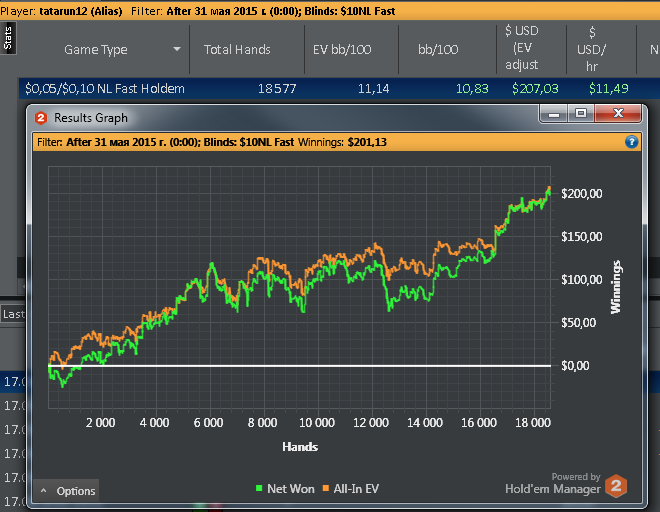Open the help question-mark icon in Results Graph
660x512 pixels.
tap(631, 142)
